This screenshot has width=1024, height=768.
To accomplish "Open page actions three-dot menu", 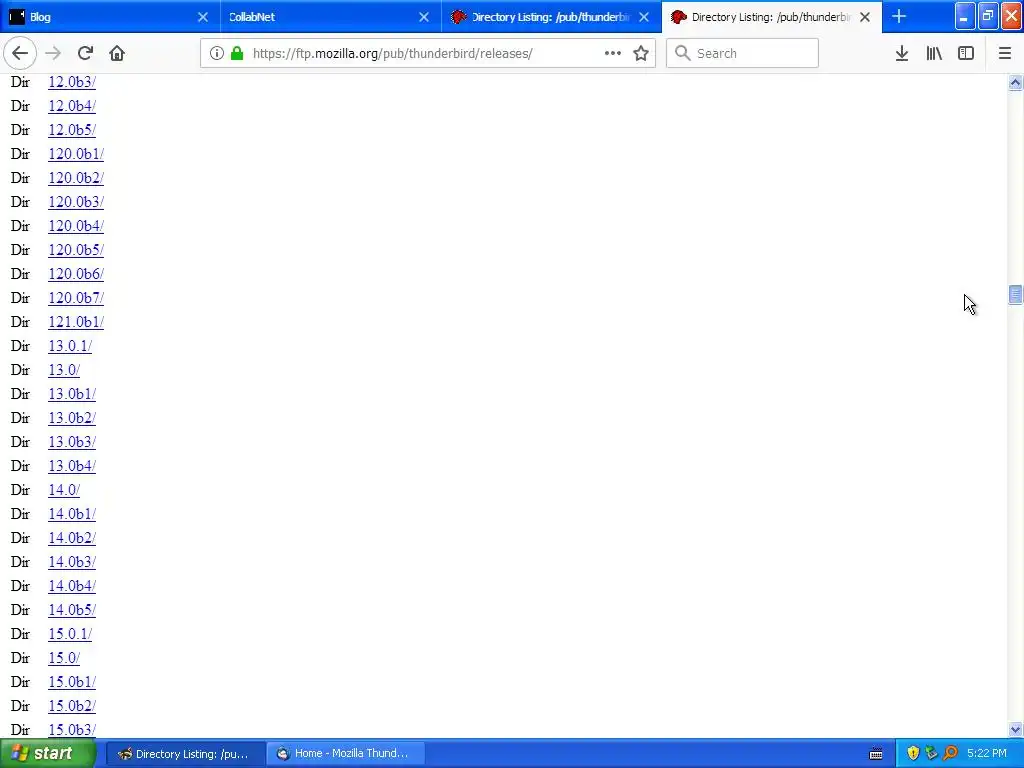I will click(x=613, y=54).
